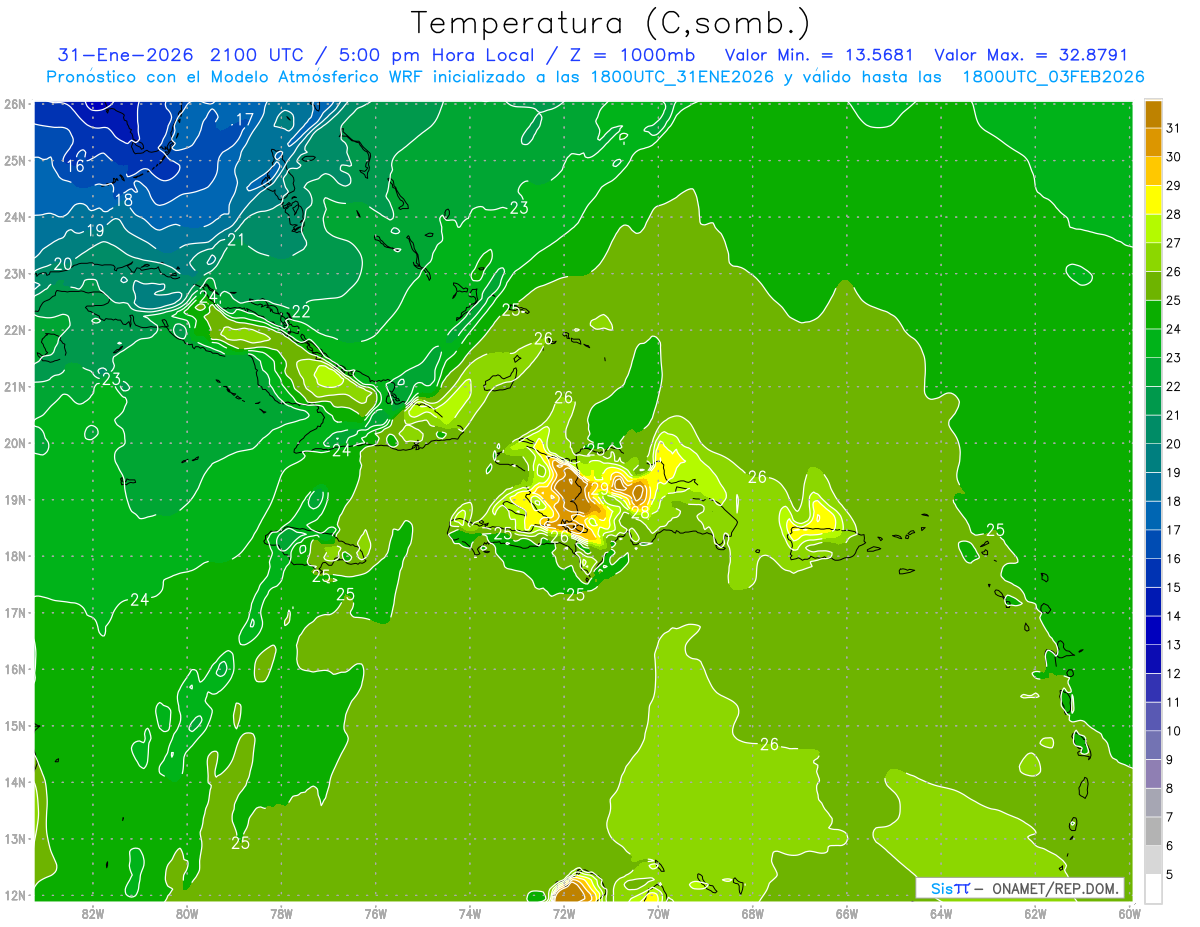Viewport: 1200px width, 927px height.
Task: Click the "78W" longitude axis label
Action: (x=282, y=913)
